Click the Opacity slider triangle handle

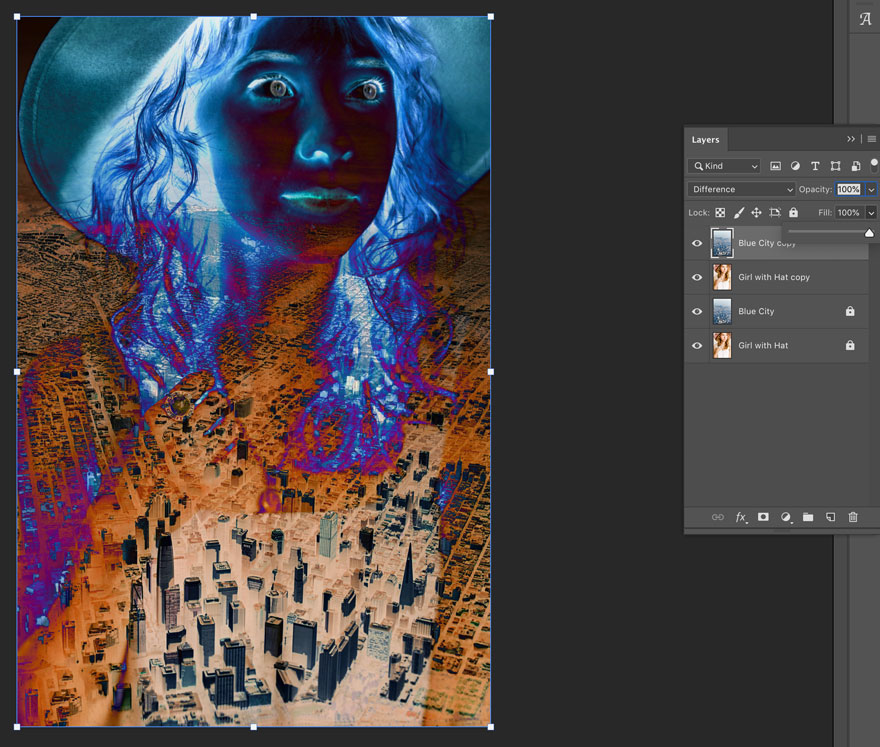[x=869, y=231]
